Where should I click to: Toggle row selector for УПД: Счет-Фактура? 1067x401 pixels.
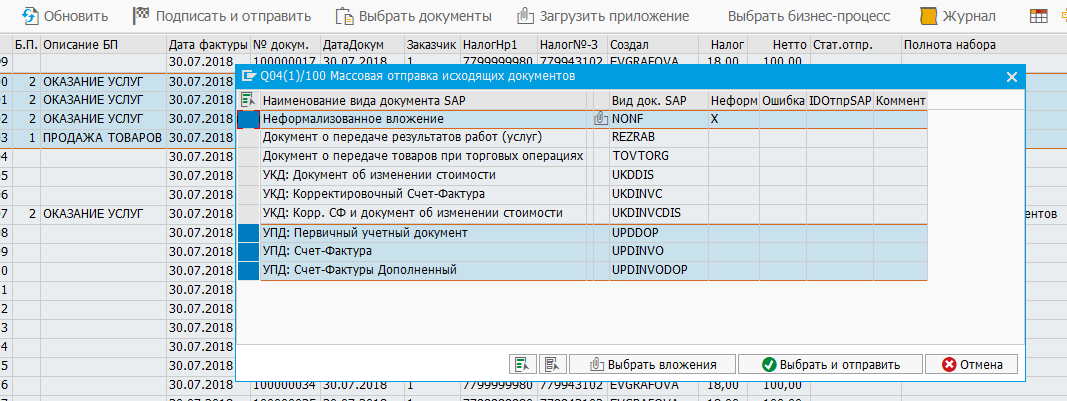coord(248,251)
